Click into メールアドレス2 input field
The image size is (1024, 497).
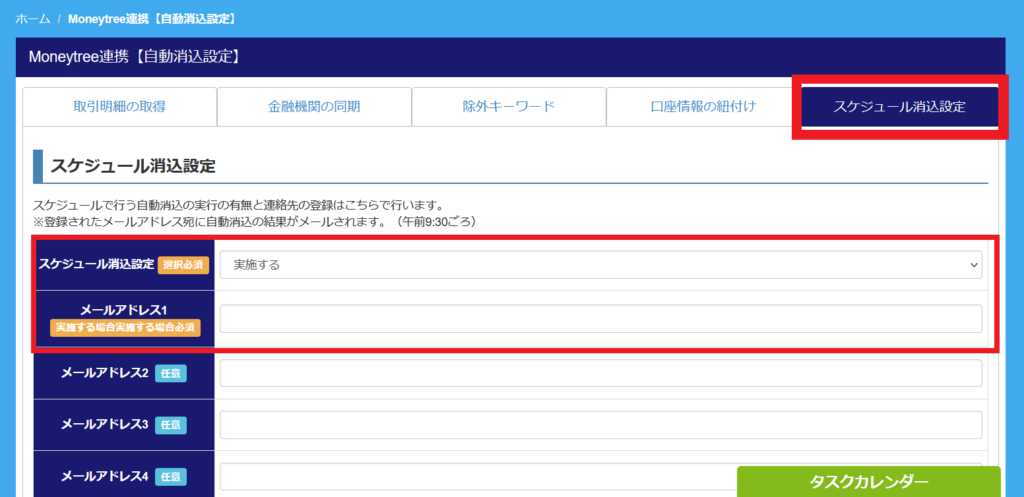click(601, 373)
